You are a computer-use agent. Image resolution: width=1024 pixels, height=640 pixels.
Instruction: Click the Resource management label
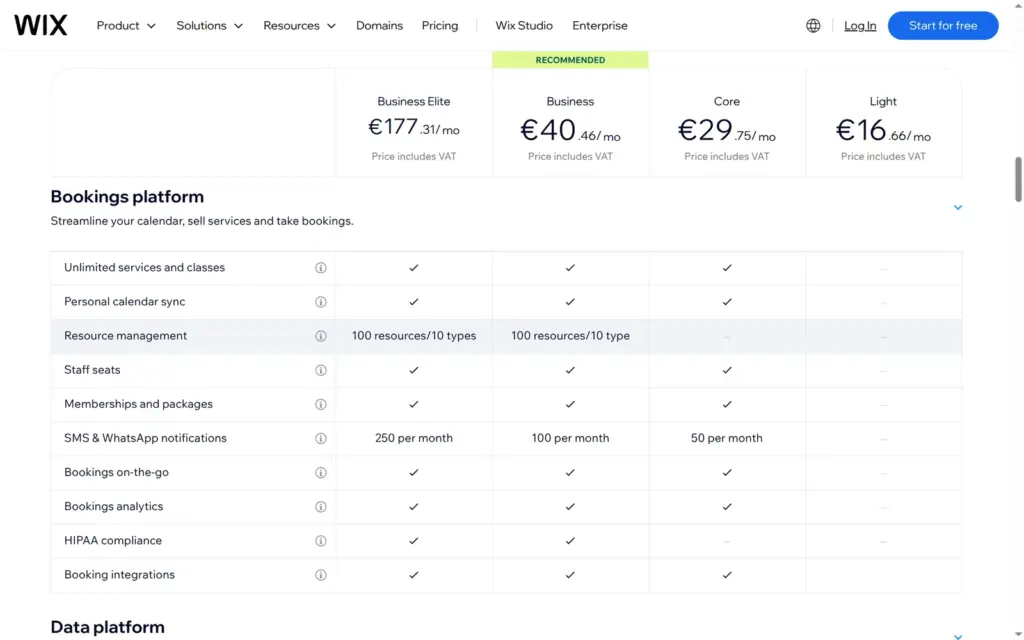coord(125,336)
